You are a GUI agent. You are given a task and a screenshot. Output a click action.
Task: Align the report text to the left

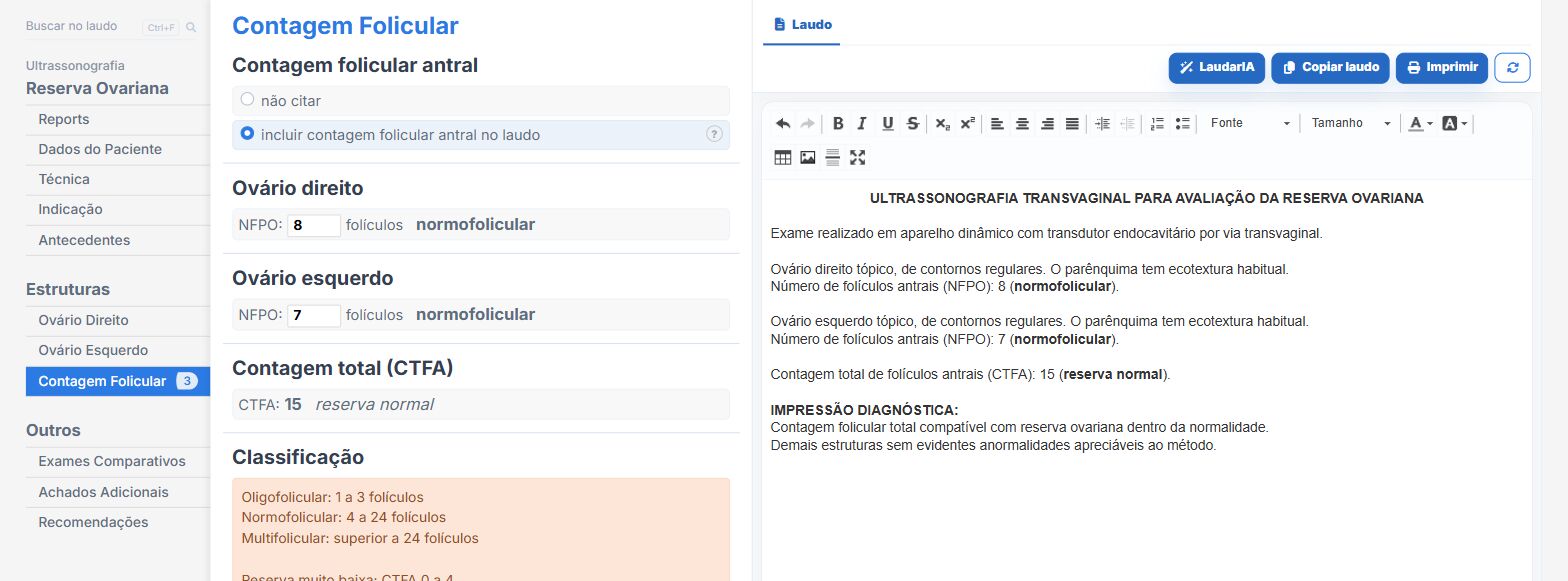point(997,123)
